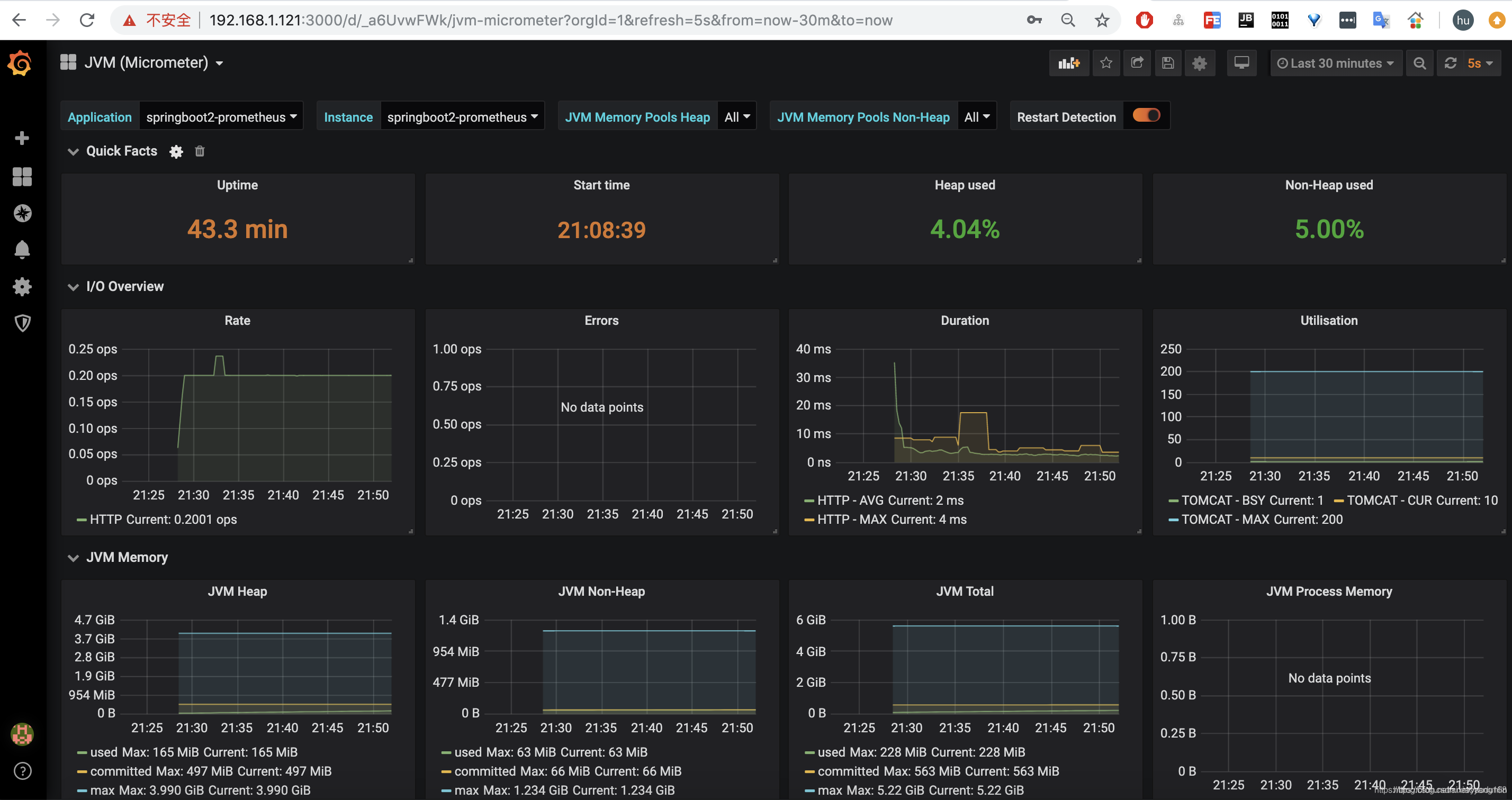
Task: Open the 5s refresh interval dropdown
Action: (1481, 63)
